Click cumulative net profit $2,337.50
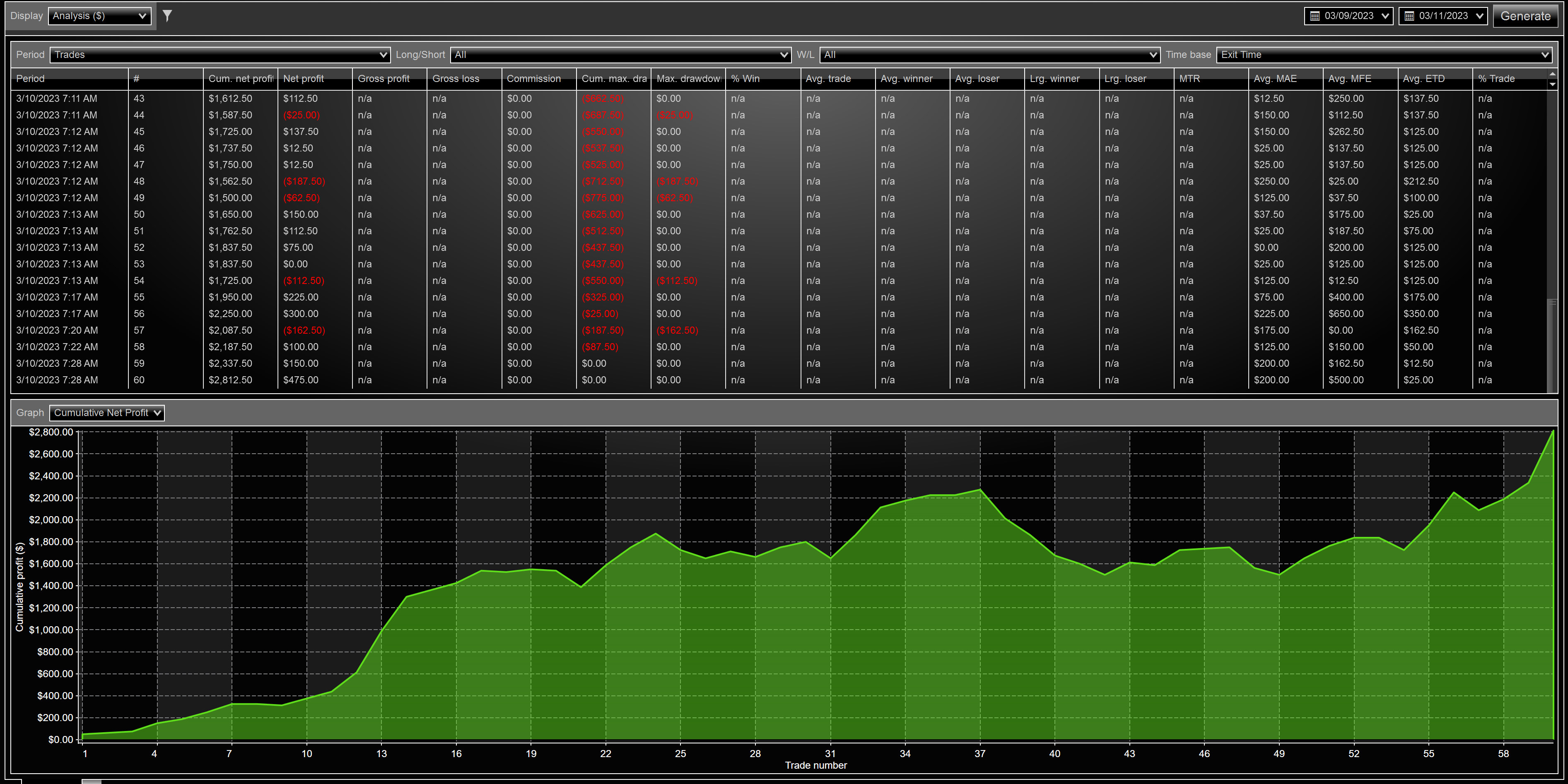Image resolution: width=1568 pixels, height=784 pixels. (241, 364)
